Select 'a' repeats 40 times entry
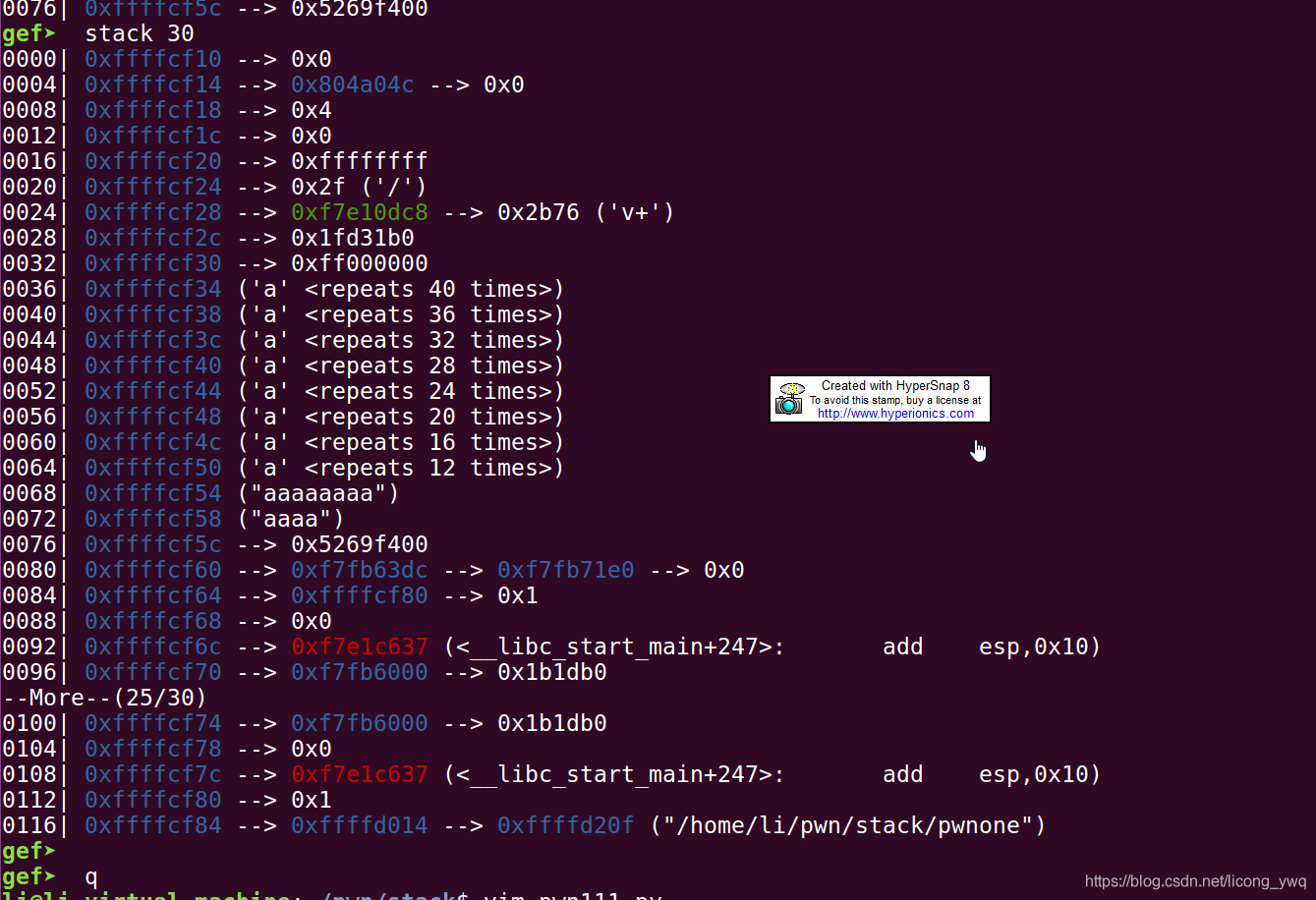The image size is (1316, 900). coord(401,289)
